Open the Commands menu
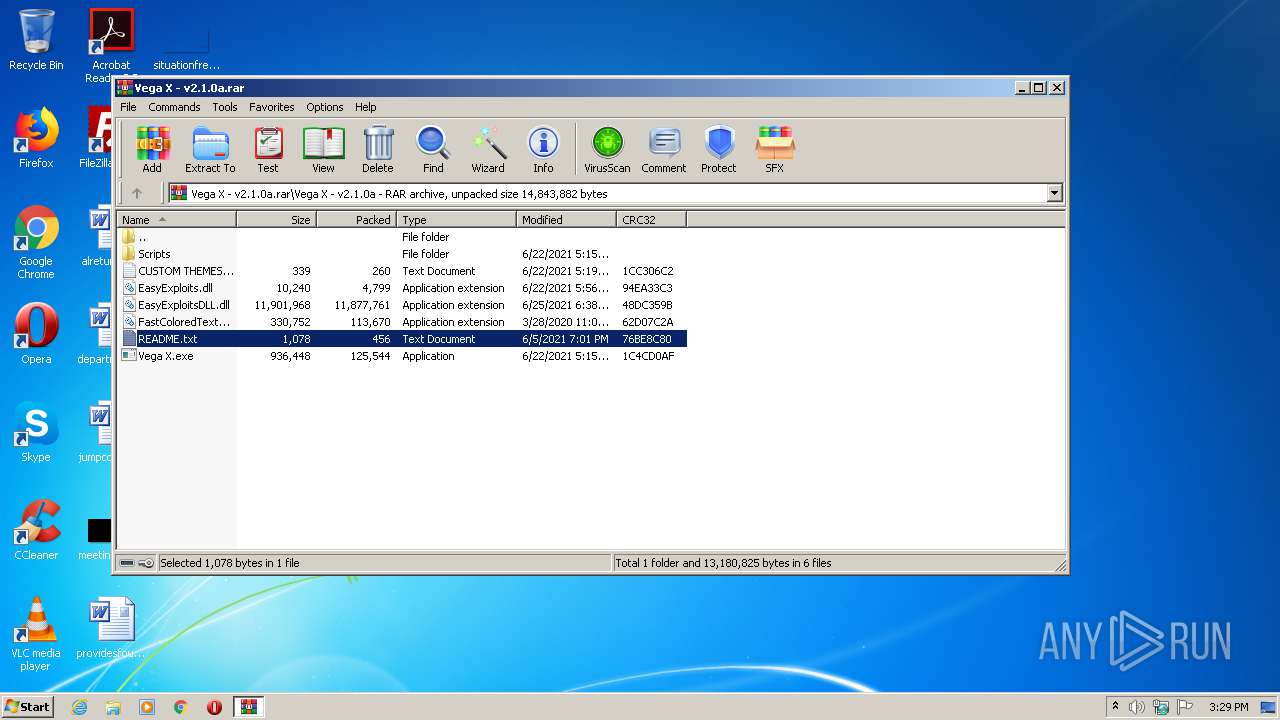 click(x=174, y=107)
